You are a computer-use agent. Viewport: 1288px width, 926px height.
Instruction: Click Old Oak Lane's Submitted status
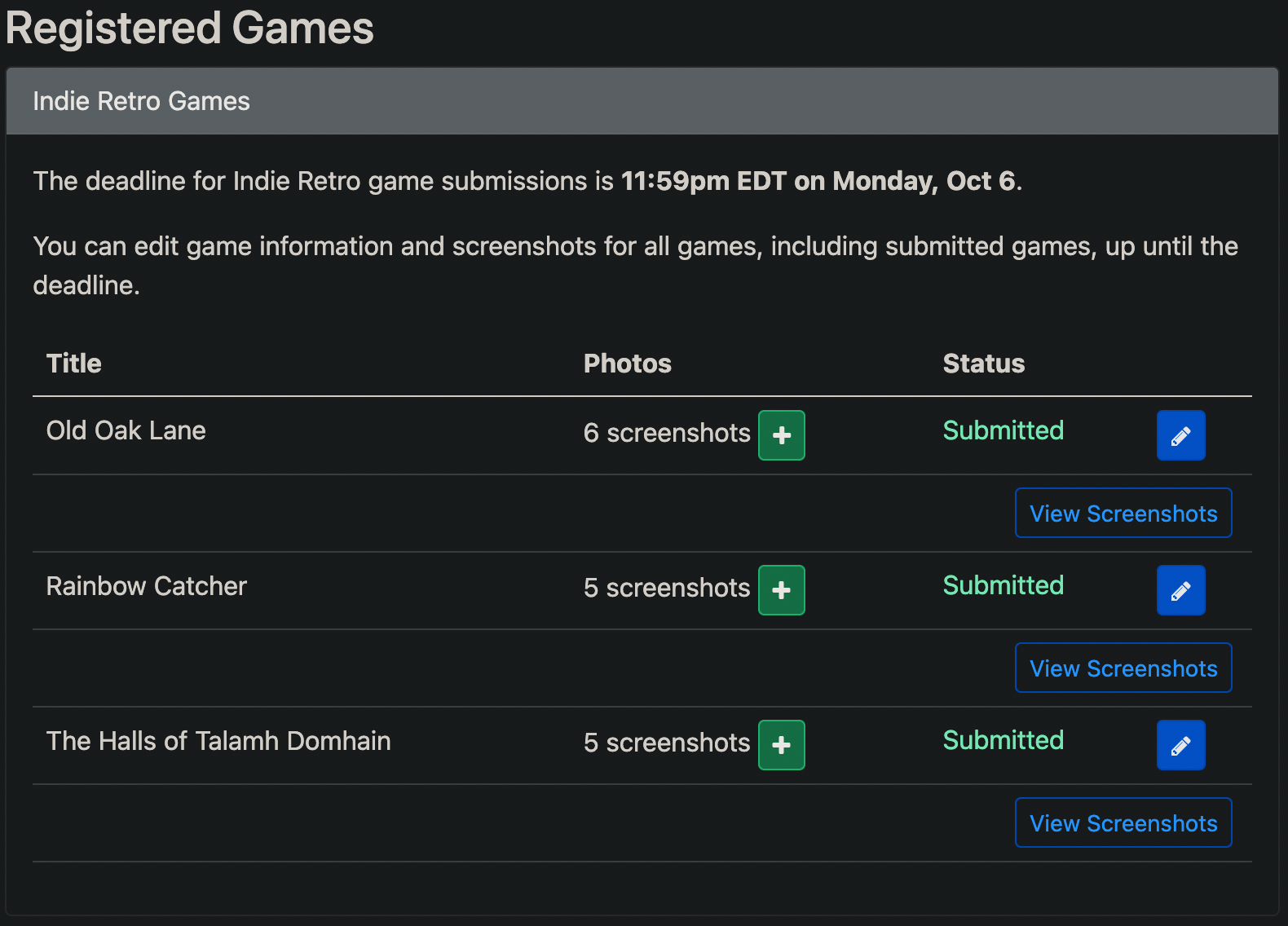[x=1003, y=430]
